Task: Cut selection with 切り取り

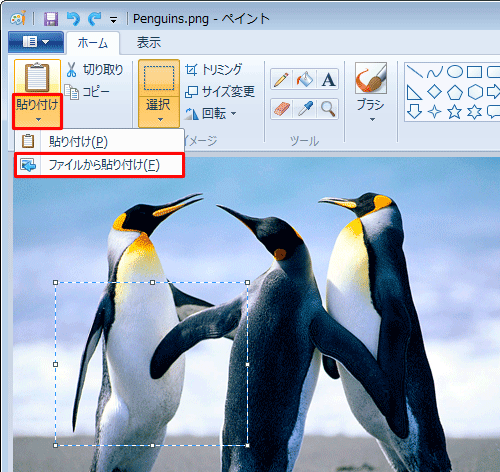Action: [x=95, y=70]
